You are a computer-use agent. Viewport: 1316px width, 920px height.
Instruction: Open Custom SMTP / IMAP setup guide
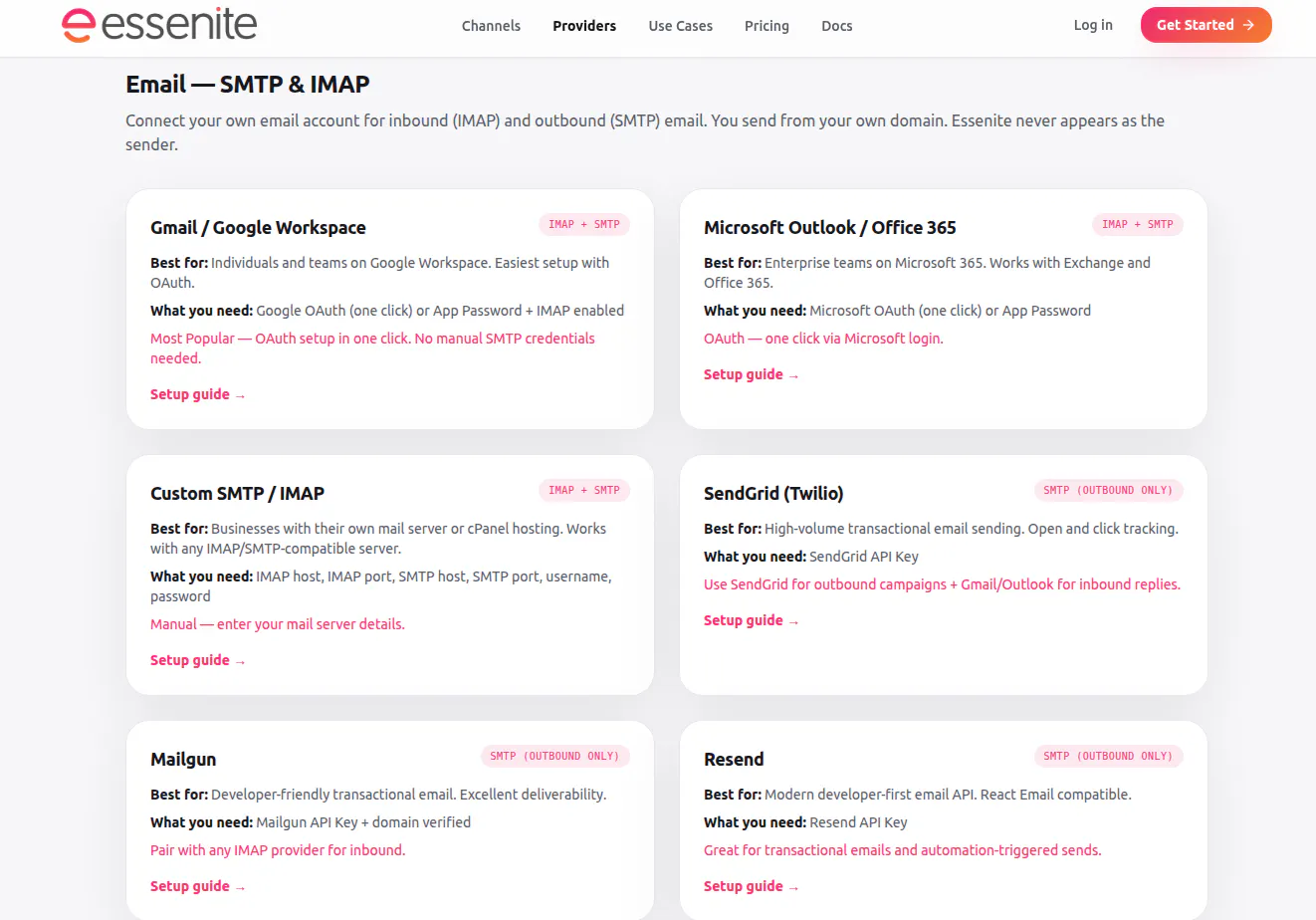click(197, 660)
